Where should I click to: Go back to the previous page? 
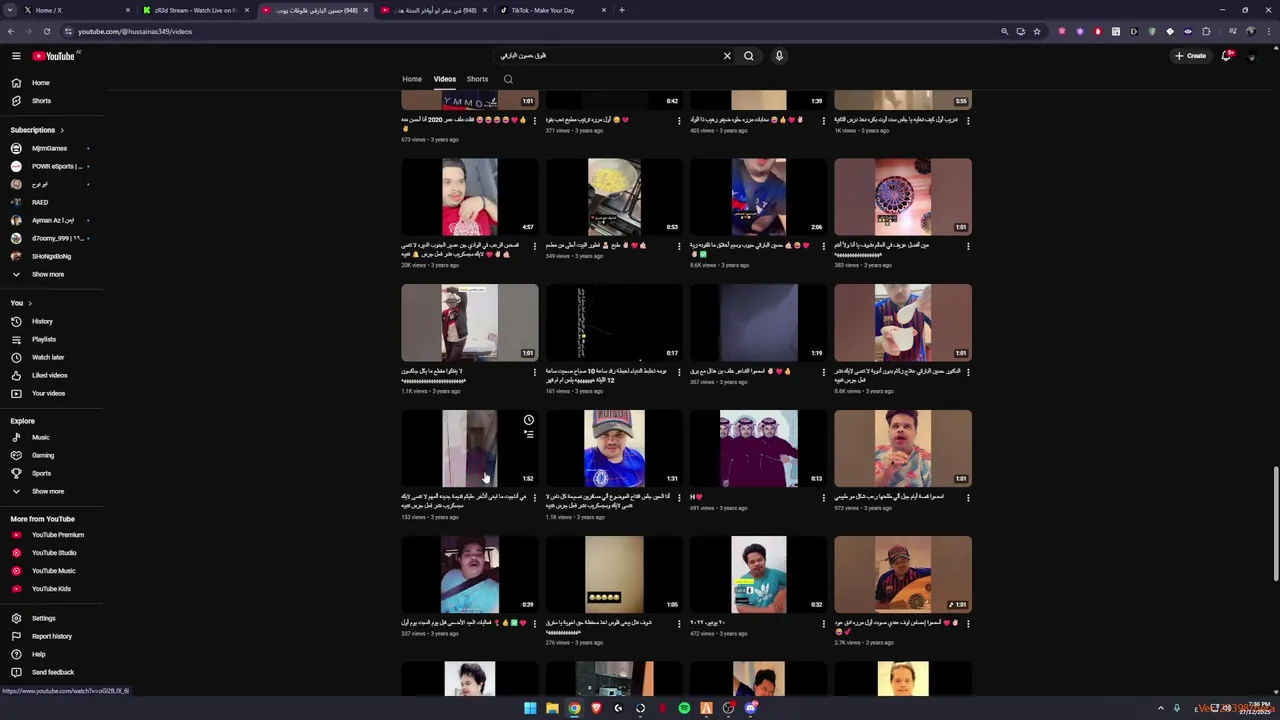point(11,31)
